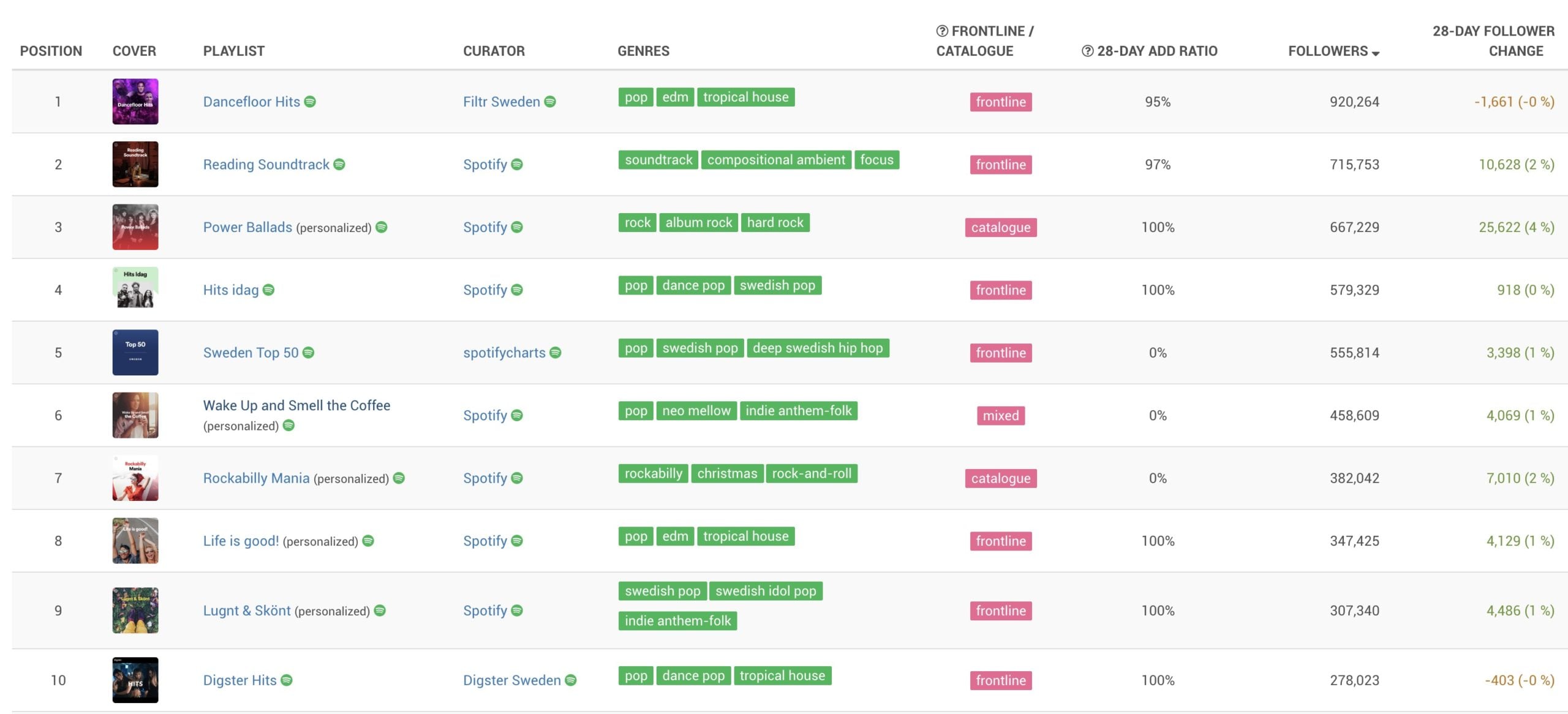Open Rockabilly Mania cover thumbnail

(135, 478)
